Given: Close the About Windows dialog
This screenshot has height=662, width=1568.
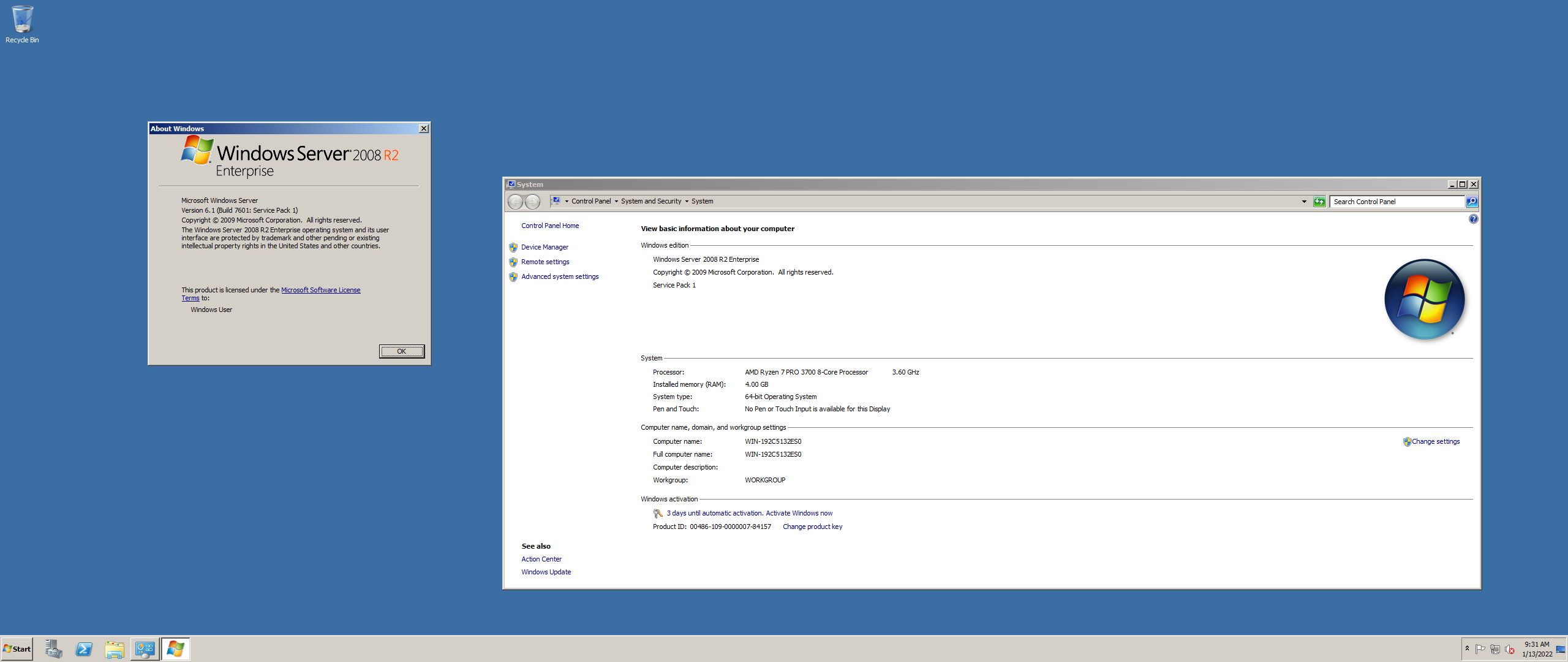Looking at the screenshot, I should point(424,129).
